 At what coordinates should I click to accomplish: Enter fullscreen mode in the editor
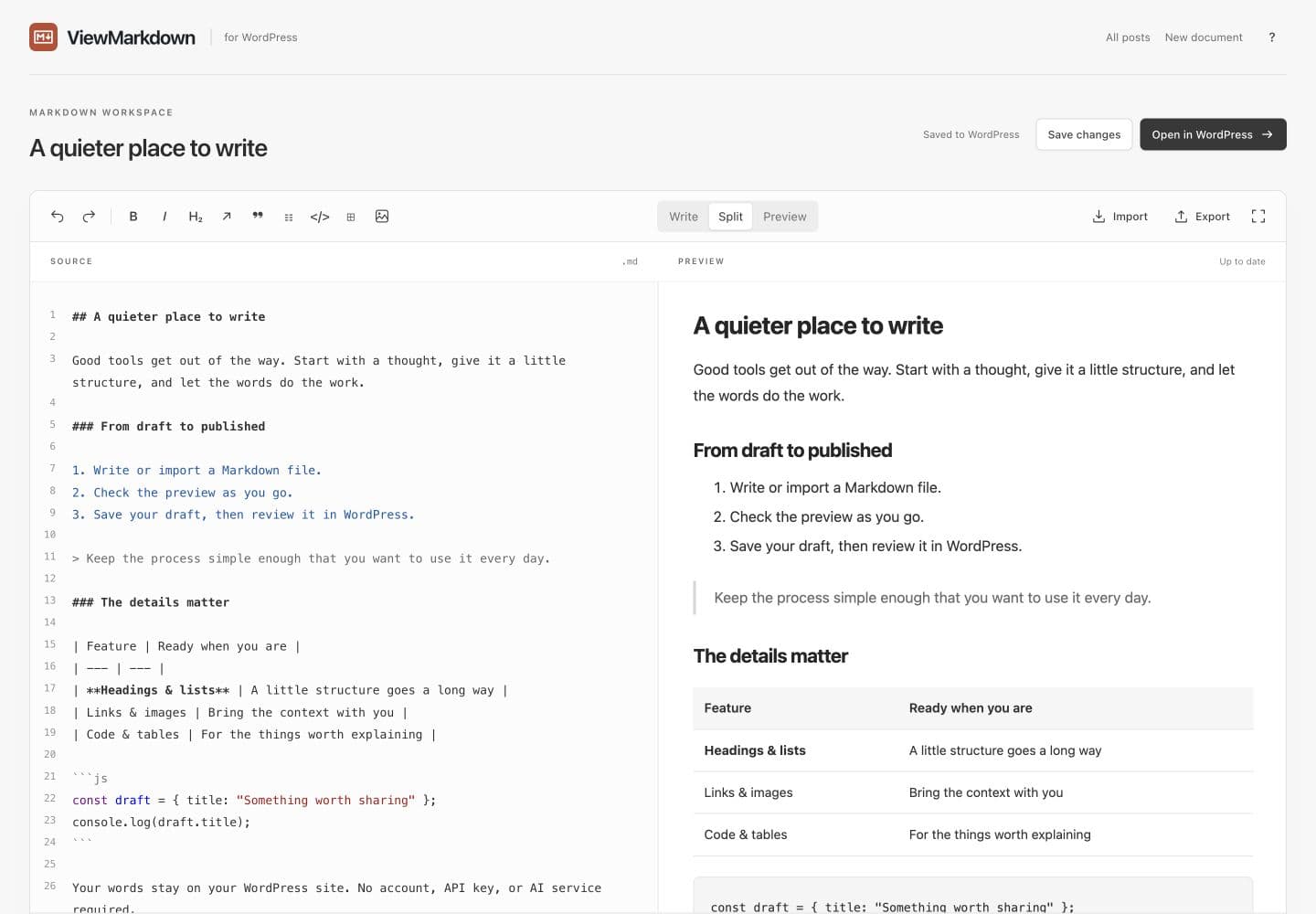[1258, 217]
